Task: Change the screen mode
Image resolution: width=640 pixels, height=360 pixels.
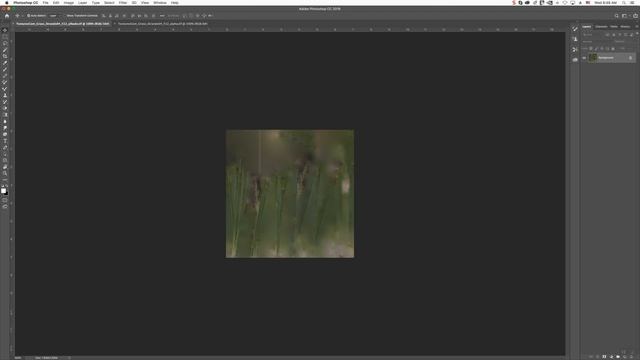Action: coord(5,207)
